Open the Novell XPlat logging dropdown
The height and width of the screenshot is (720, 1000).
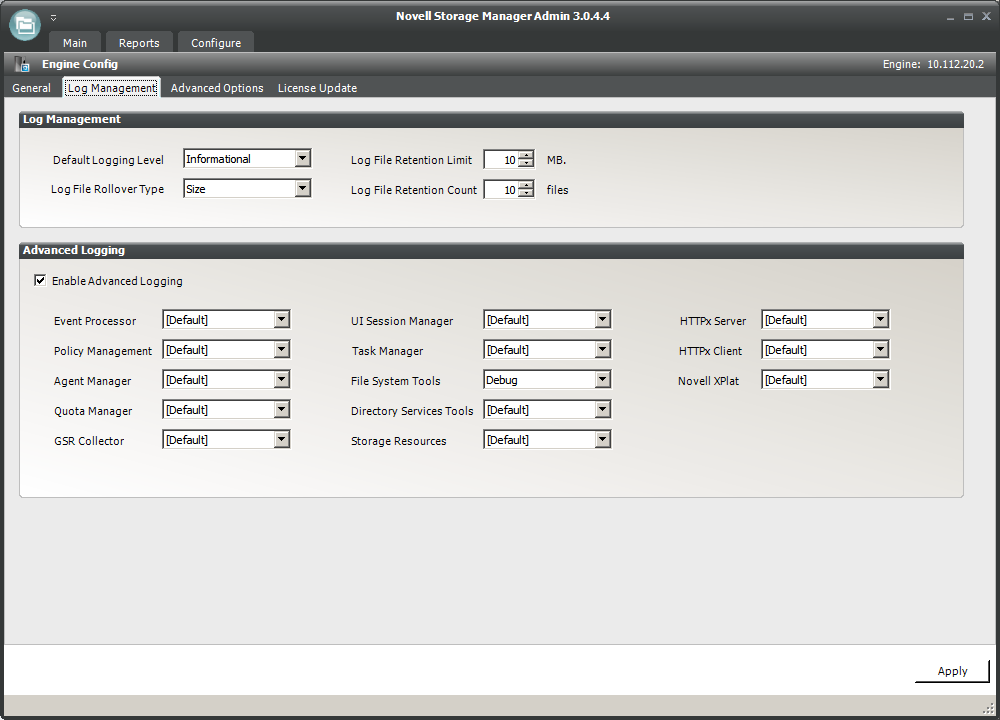[881, 379]
